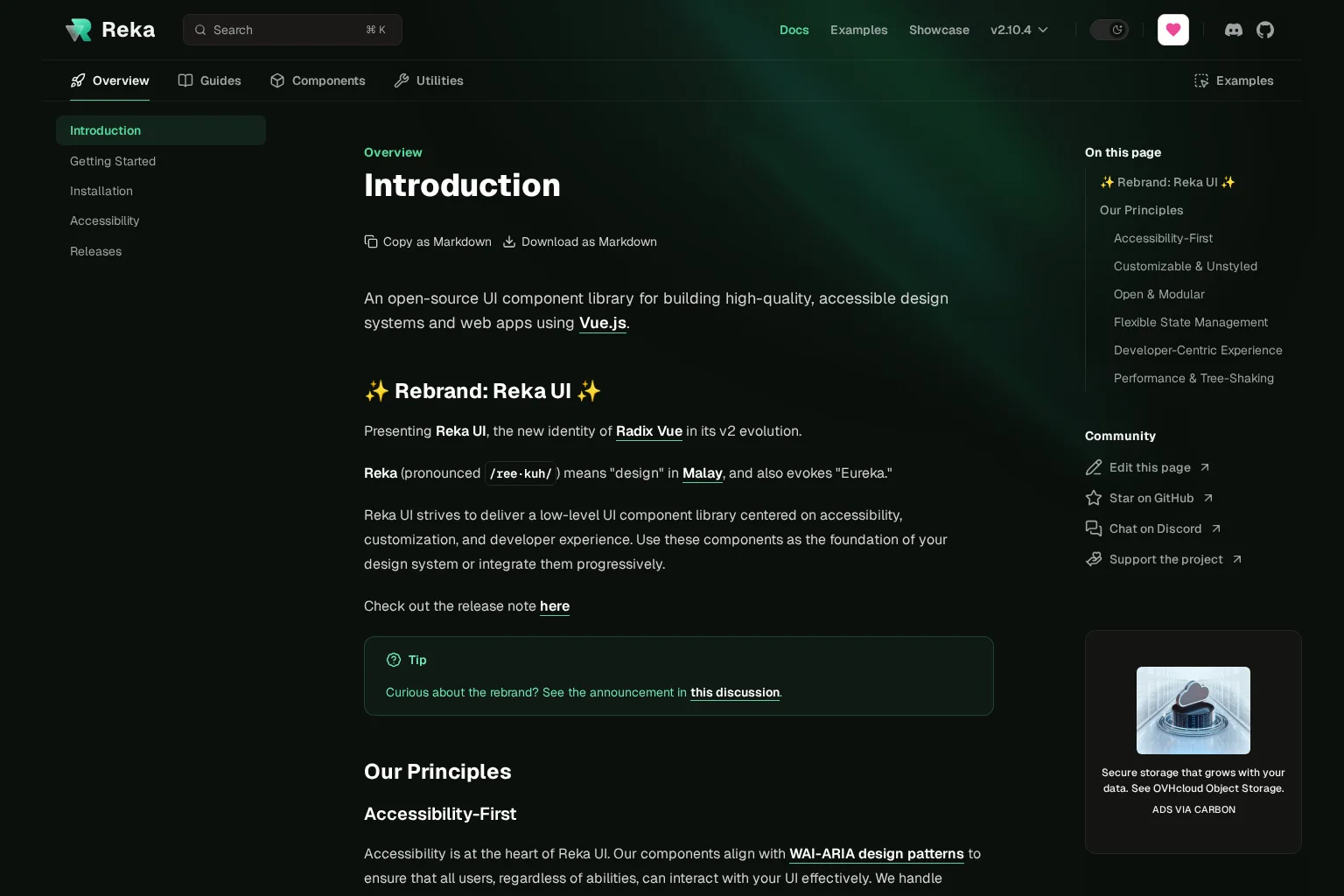Open the release note 'here' link
The width and height of the screenshot is (1344, 896).
[555, 606]
